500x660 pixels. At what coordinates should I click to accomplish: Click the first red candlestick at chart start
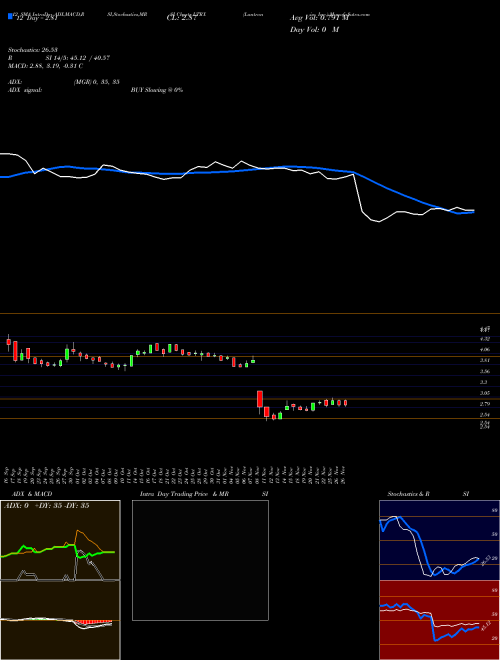pyautogui.click(x=8, y=342)
